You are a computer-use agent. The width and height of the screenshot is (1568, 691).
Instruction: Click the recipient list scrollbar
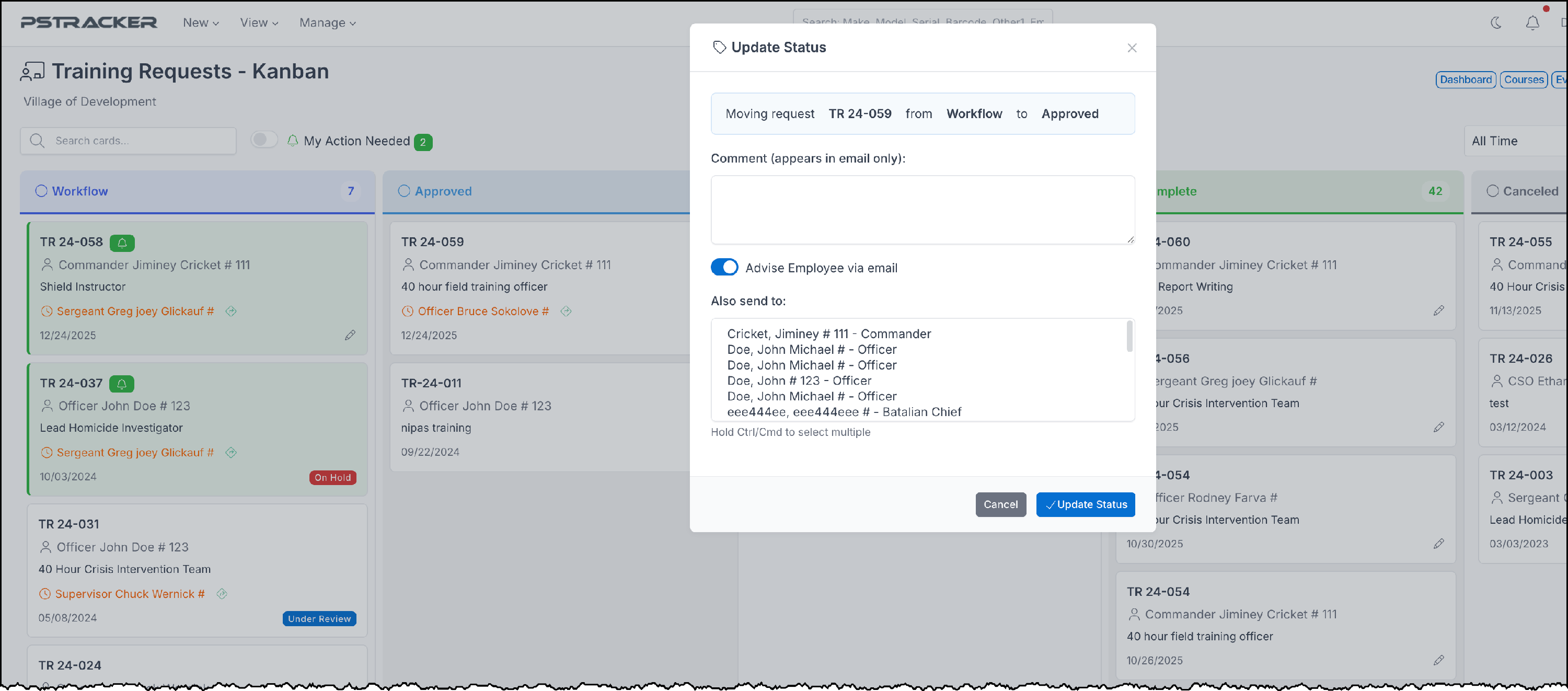(x=1129, y=336)
